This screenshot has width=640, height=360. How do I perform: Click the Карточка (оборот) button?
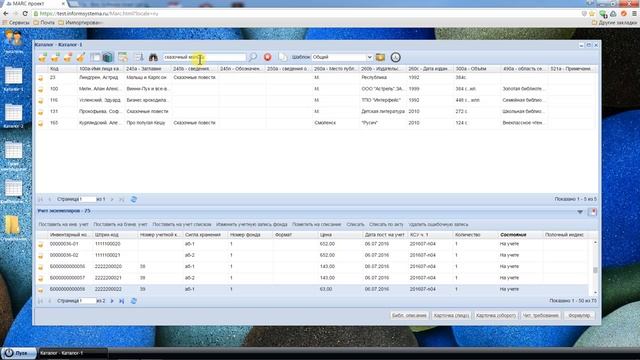point(496,316)
